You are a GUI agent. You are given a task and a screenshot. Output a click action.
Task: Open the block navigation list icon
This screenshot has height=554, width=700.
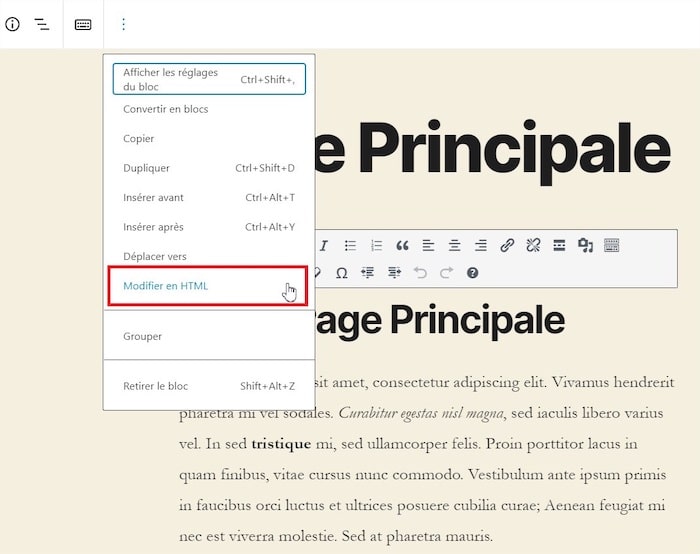point(42,24)
